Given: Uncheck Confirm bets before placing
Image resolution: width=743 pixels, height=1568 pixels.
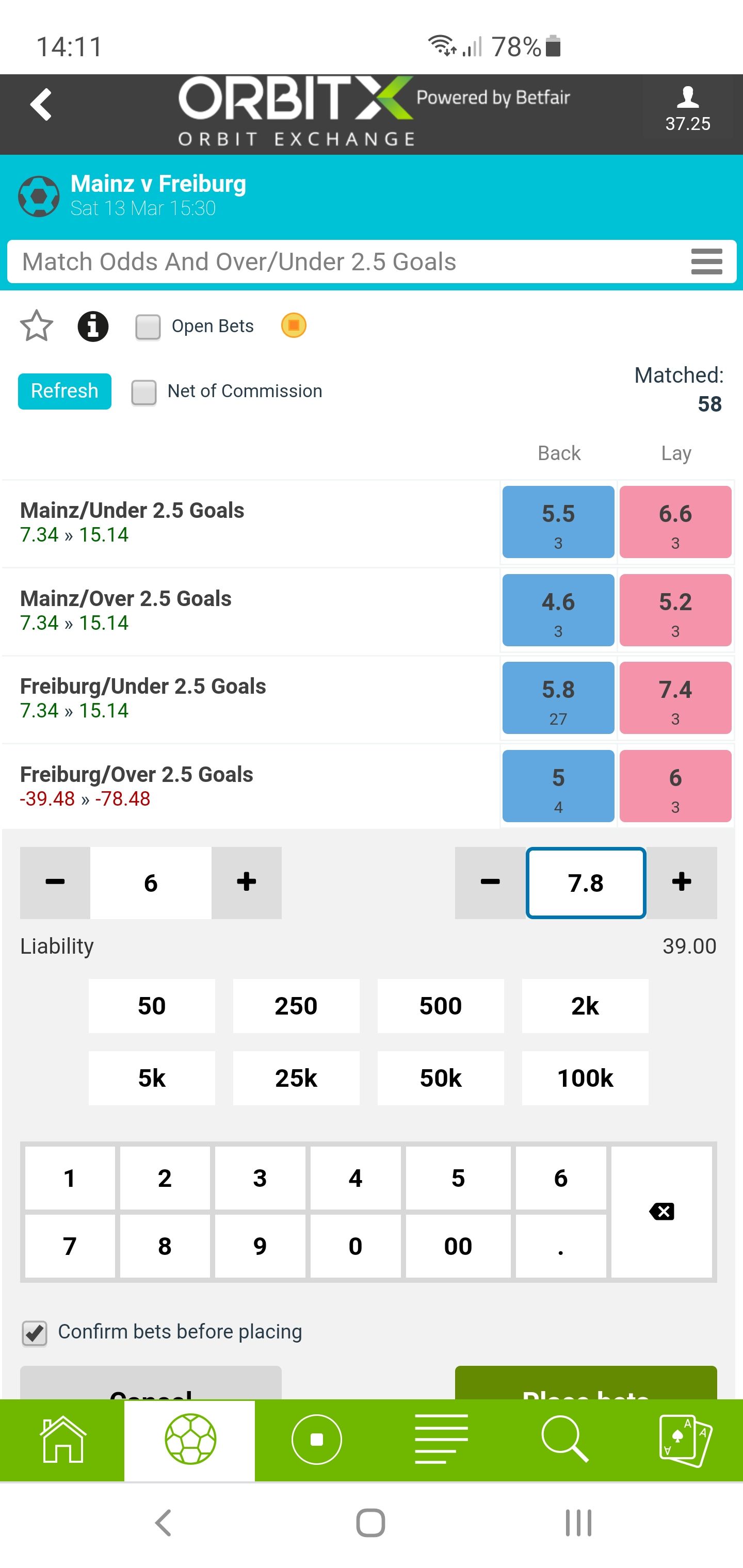Looking at the screenshot, I should 35,1333.
